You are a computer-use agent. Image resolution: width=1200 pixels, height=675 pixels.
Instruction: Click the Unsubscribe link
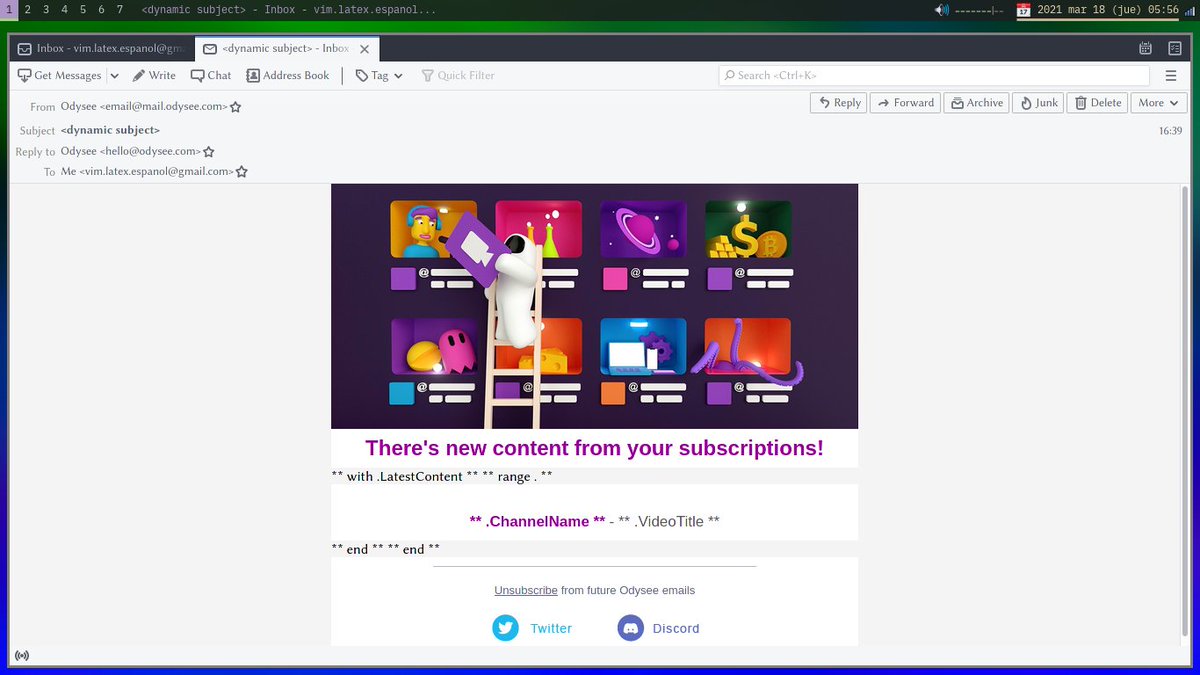(x=526, y=590)
